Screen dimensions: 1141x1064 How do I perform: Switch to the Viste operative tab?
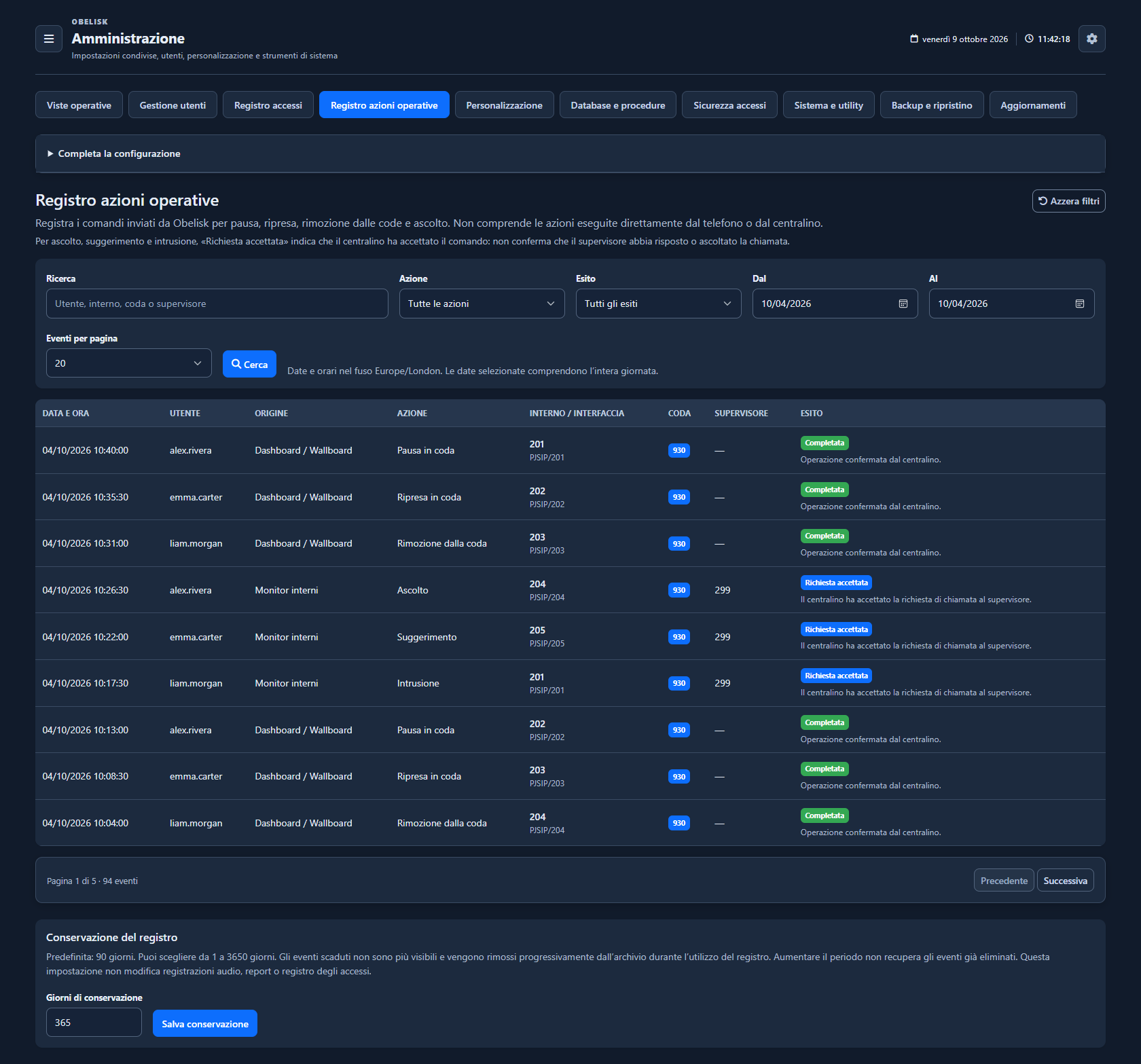79,105
